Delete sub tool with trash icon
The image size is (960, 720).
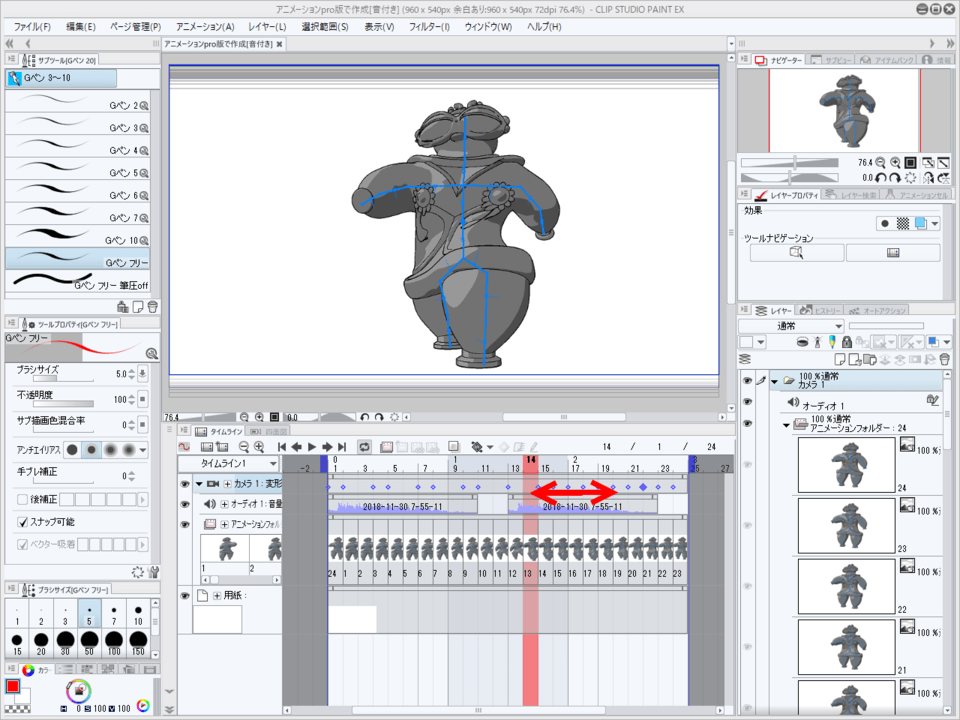tap(152, 307)
